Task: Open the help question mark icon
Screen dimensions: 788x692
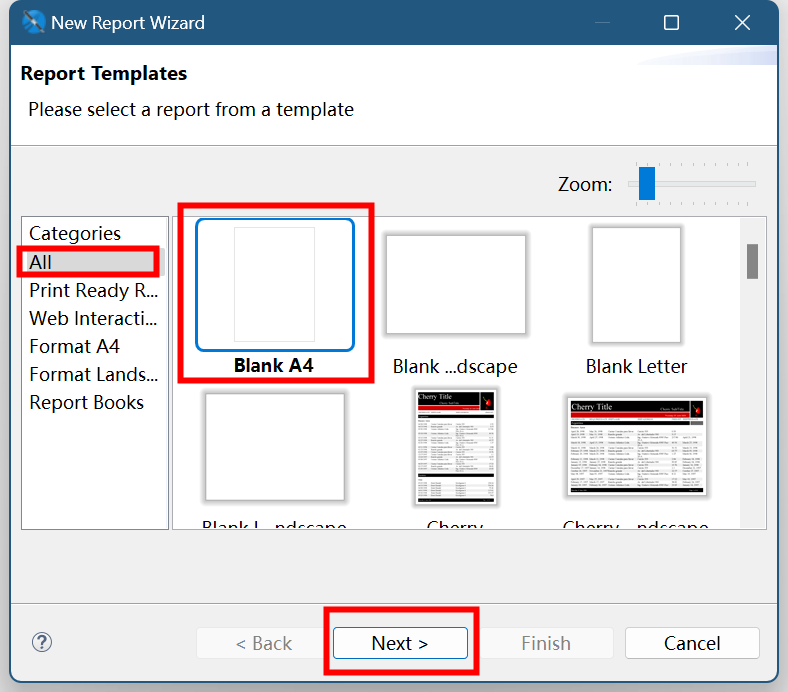Action: tap(42, 643)
